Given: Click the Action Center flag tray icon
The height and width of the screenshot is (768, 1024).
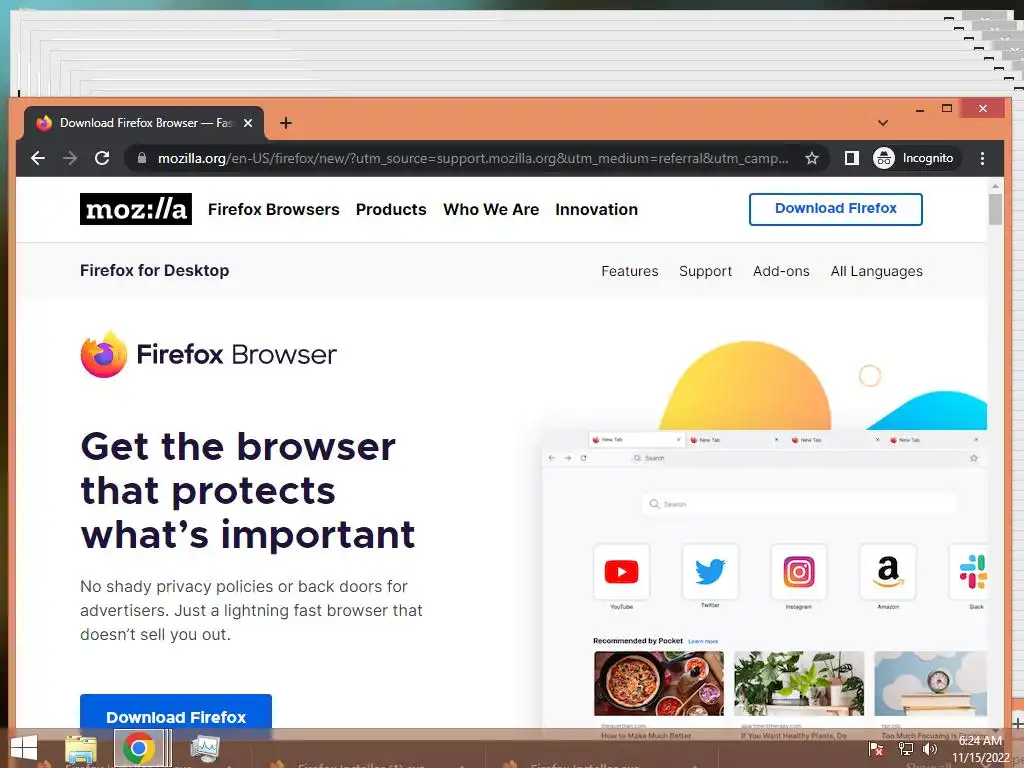Looking at the screenshot, I should [876, 749].
